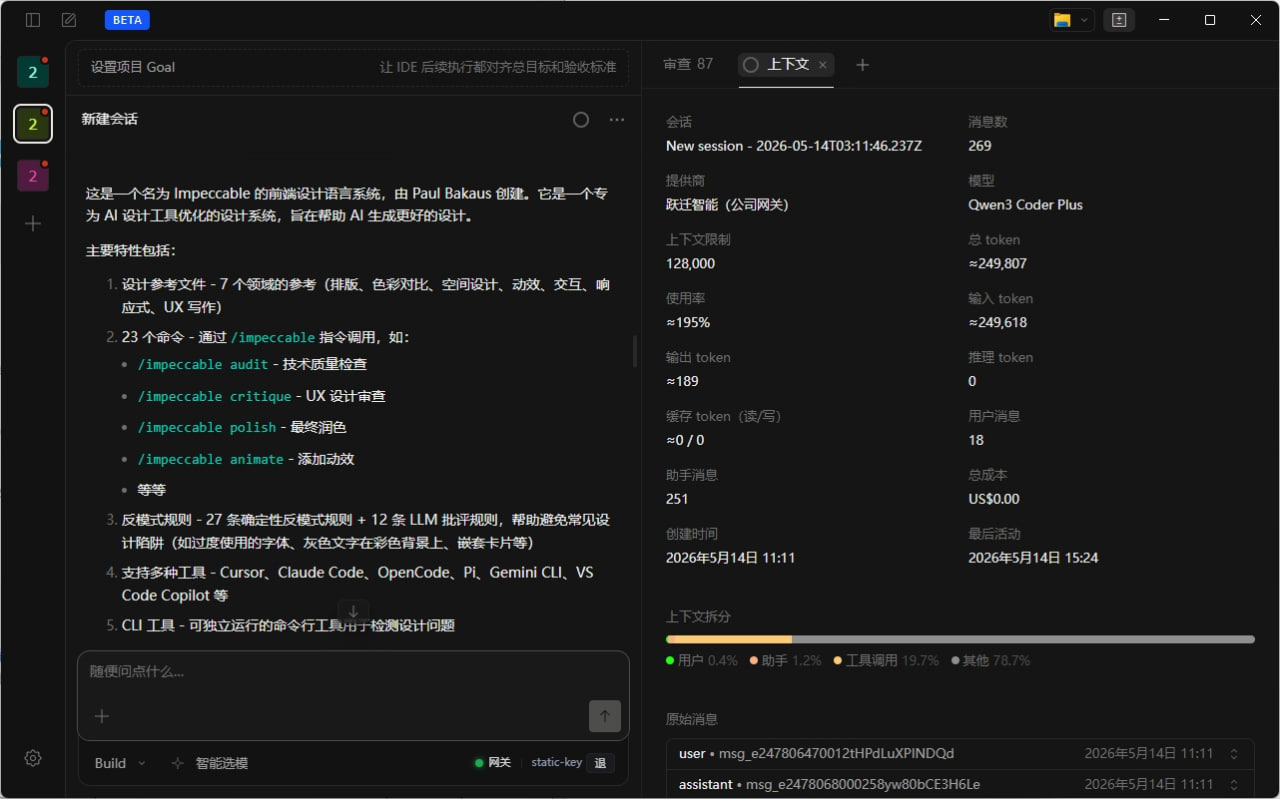This screenshot has width=1280, height=799.
Task: Add a new project with plus icon
Action: point(33,223)
